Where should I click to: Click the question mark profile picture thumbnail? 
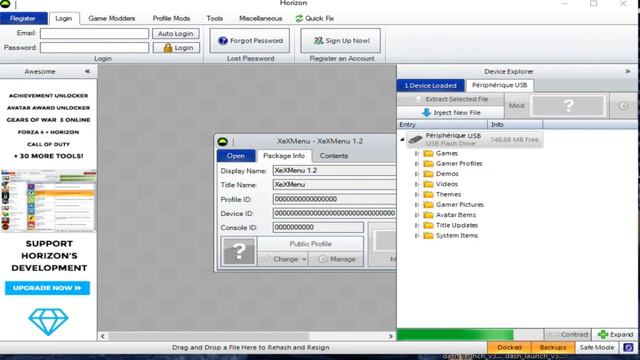click(x=239, y=251)
